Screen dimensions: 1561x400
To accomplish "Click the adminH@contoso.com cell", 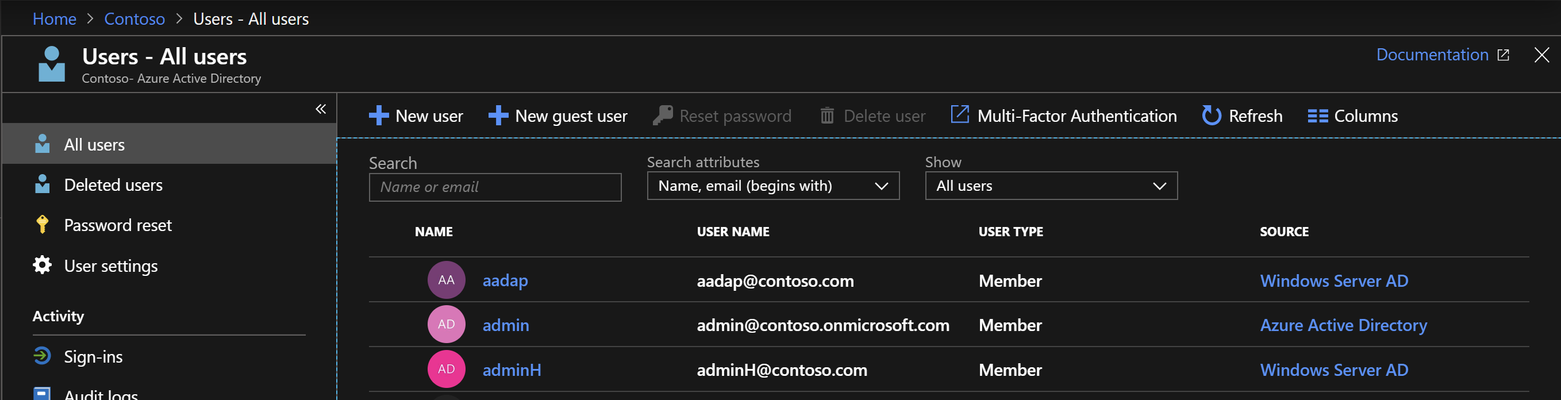I will 782,370.
